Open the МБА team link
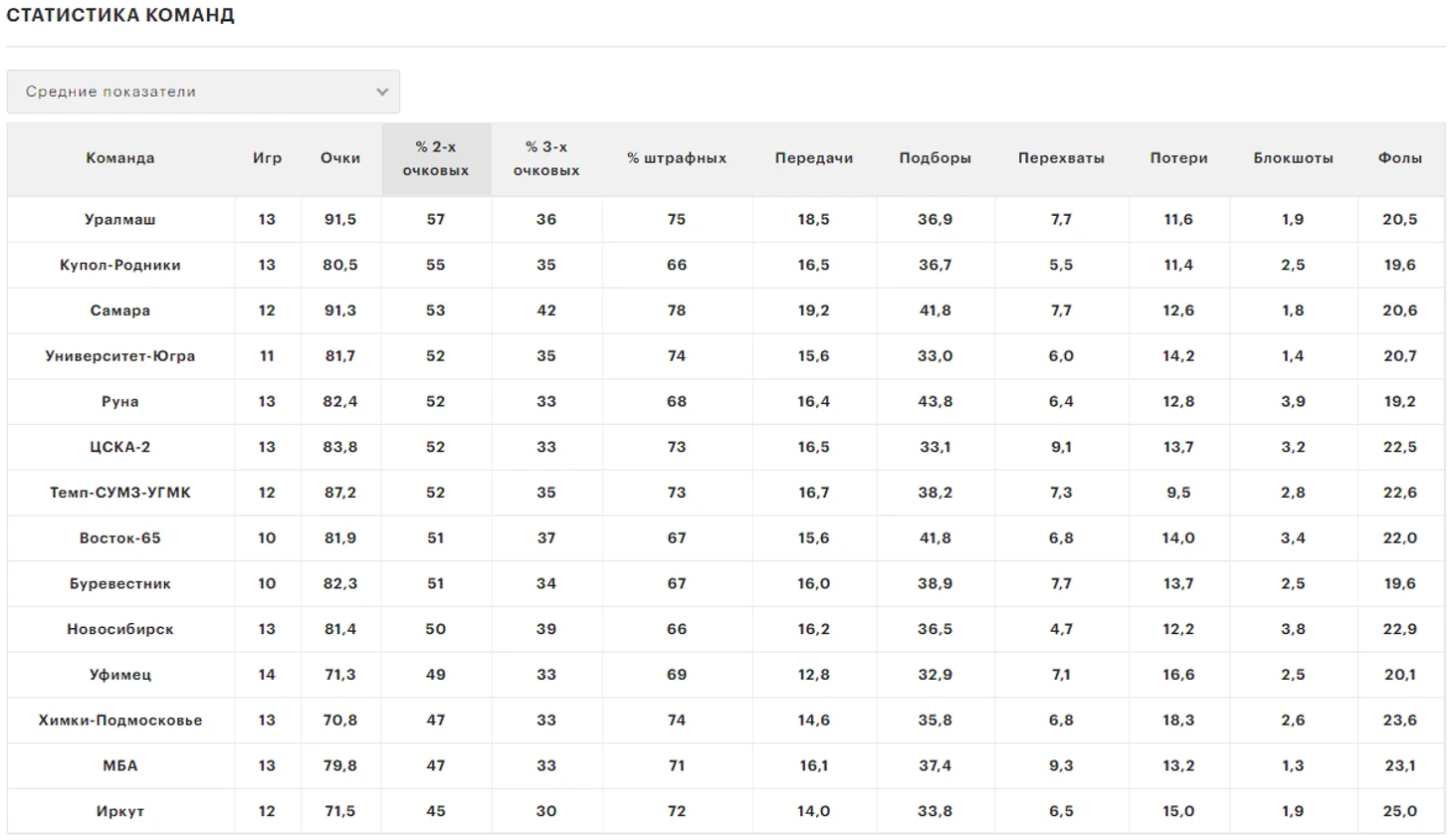This screenshot has width=1453, height=840. (120, 766)
